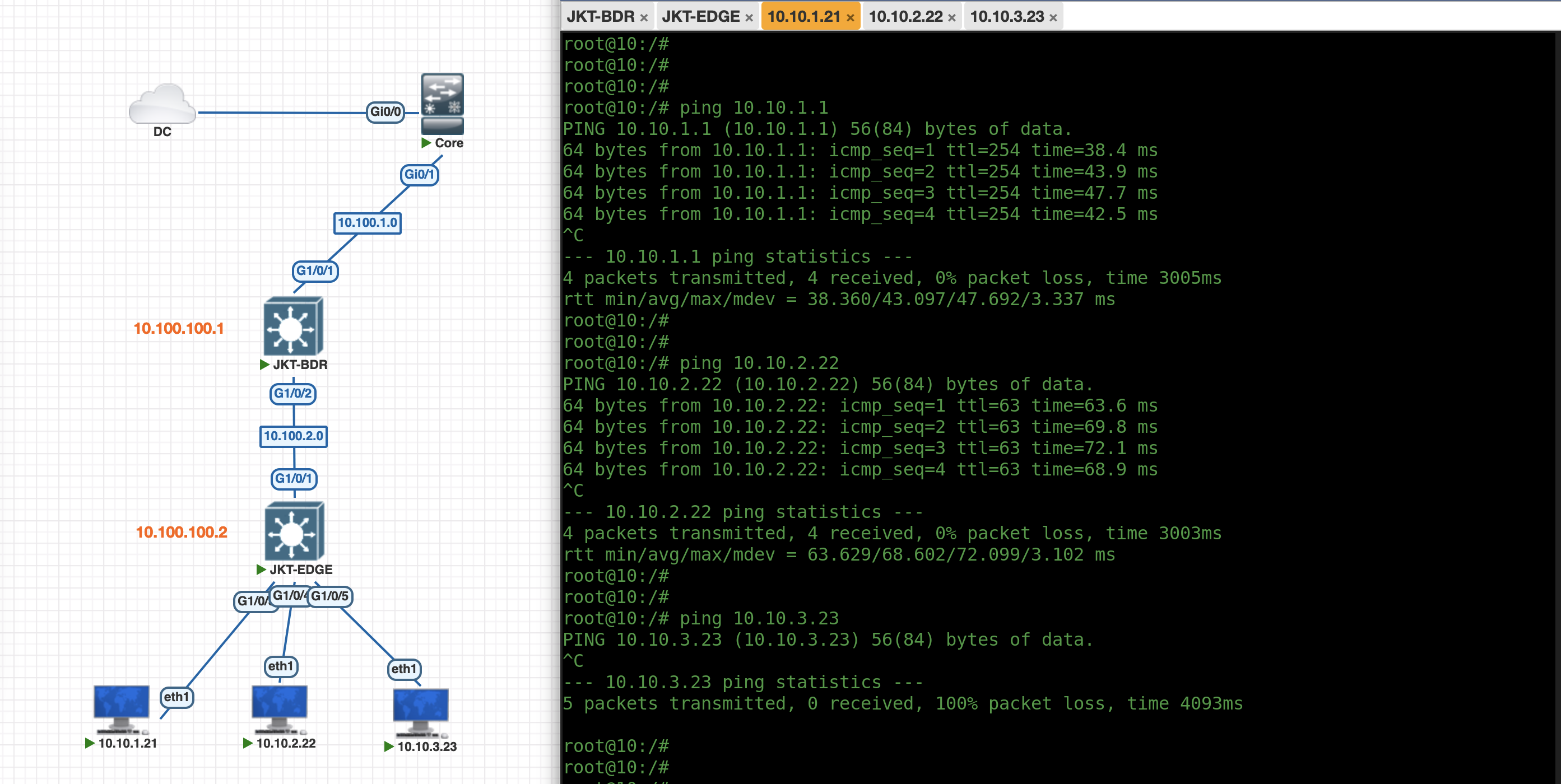Open the JKT-EDGE terminal tab

coord(700,16)
